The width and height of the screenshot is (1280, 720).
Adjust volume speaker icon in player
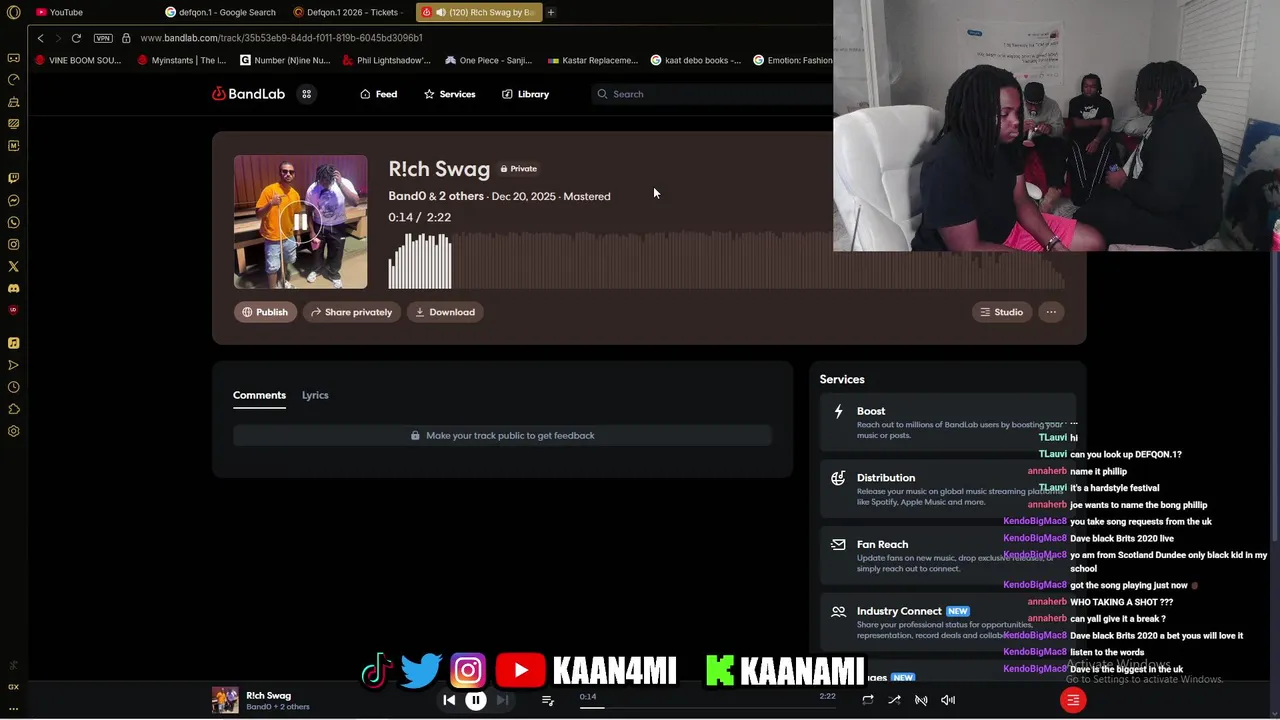[x=948, y=700]
